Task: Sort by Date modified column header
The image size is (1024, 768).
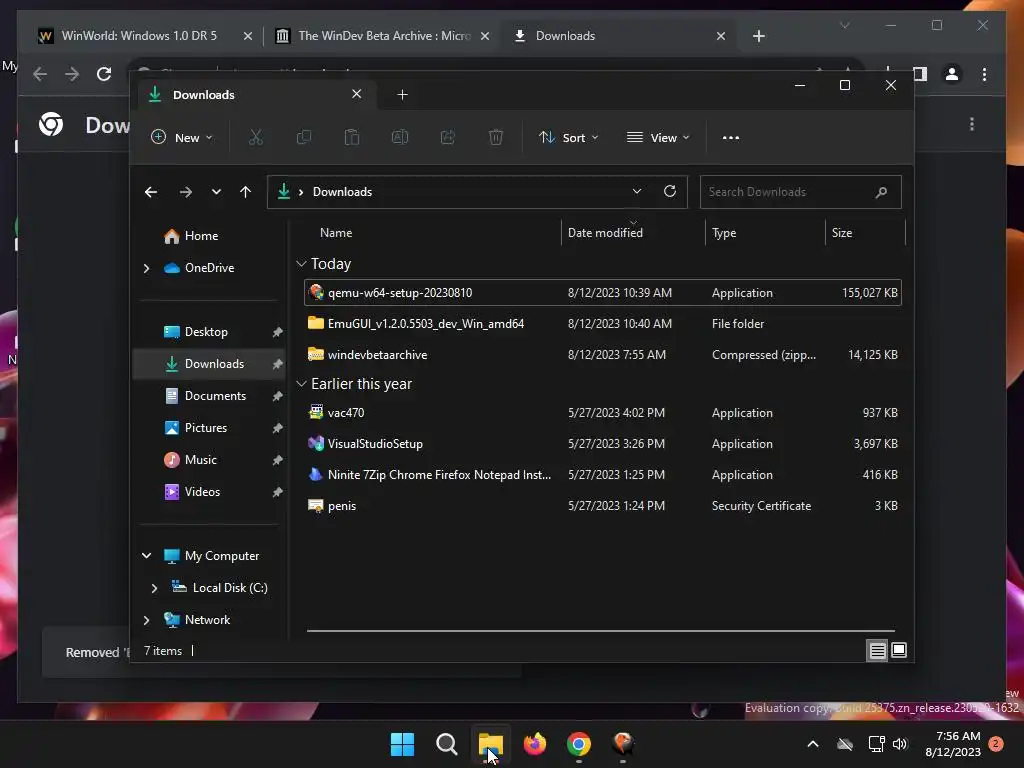Action: click(605, 233)
